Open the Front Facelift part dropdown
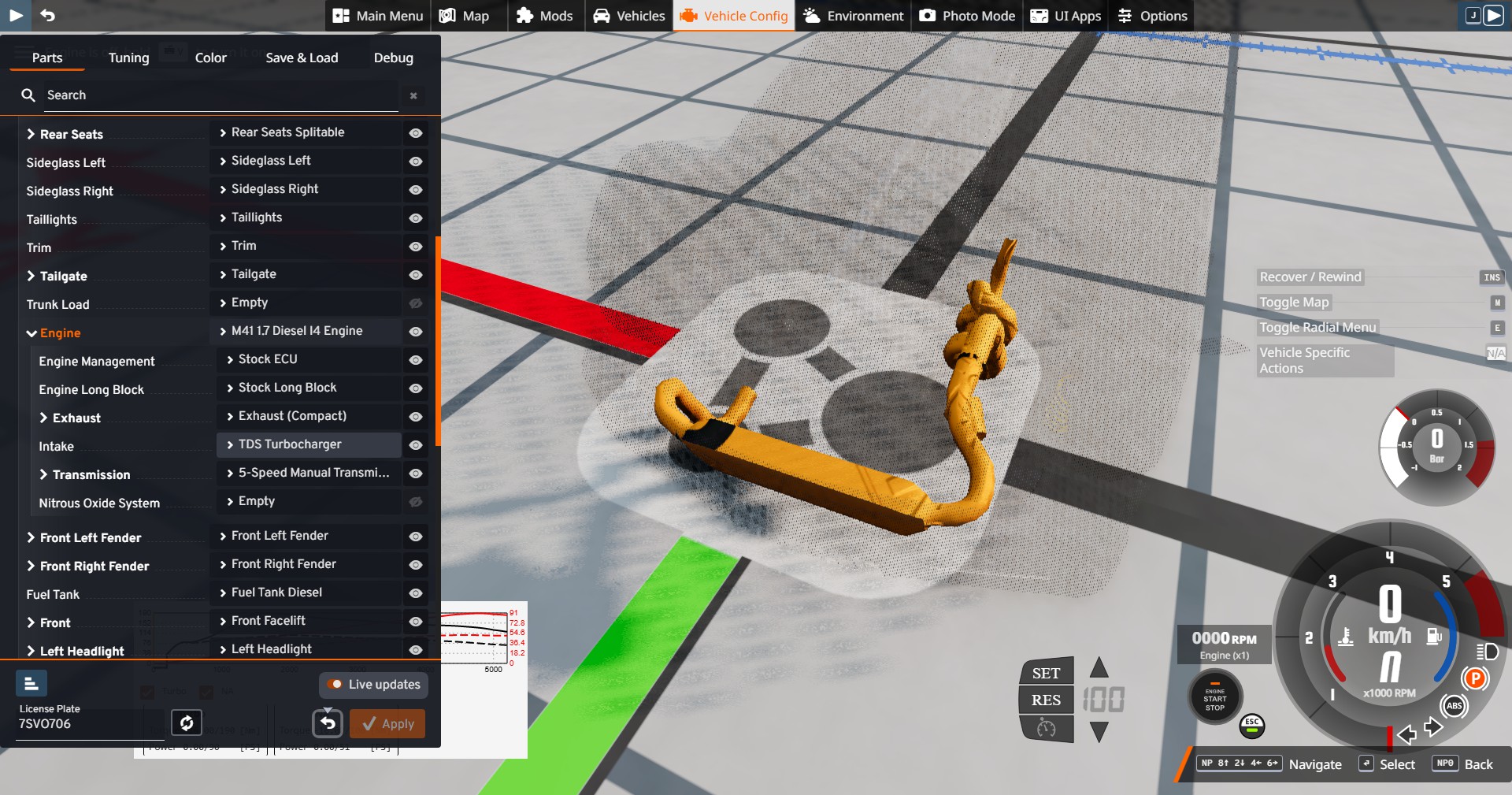 (x=306, y=621)
